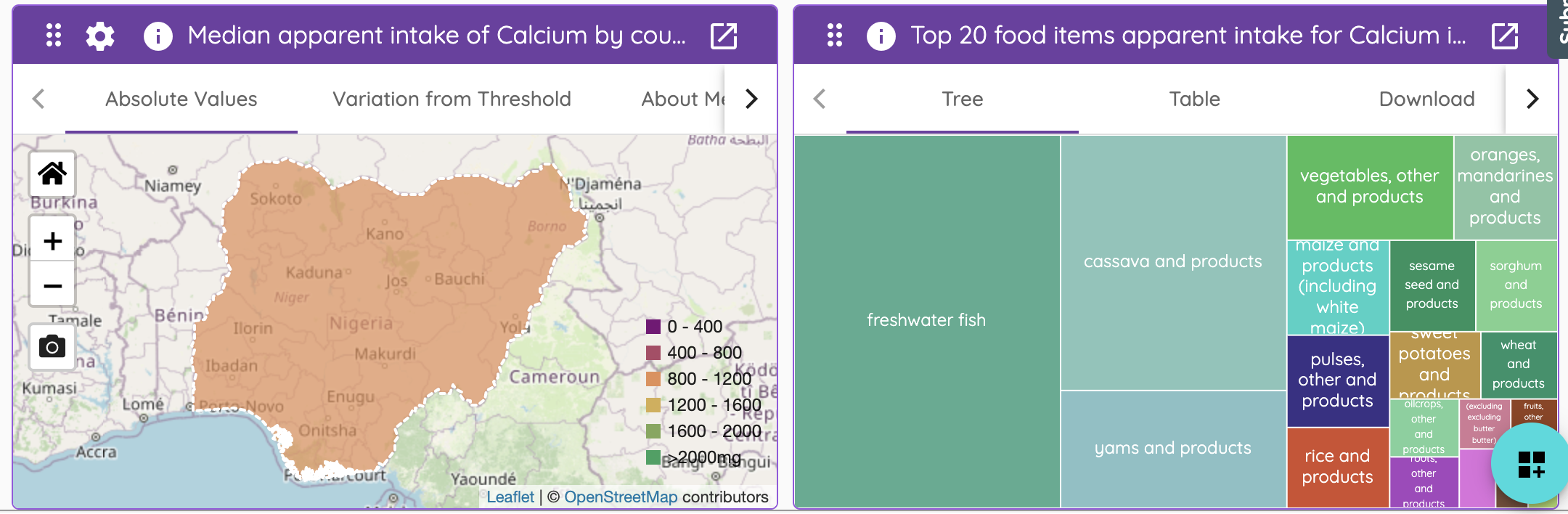
Task: Capture a map snapshot with the camera icon
Action: [52, 347]
